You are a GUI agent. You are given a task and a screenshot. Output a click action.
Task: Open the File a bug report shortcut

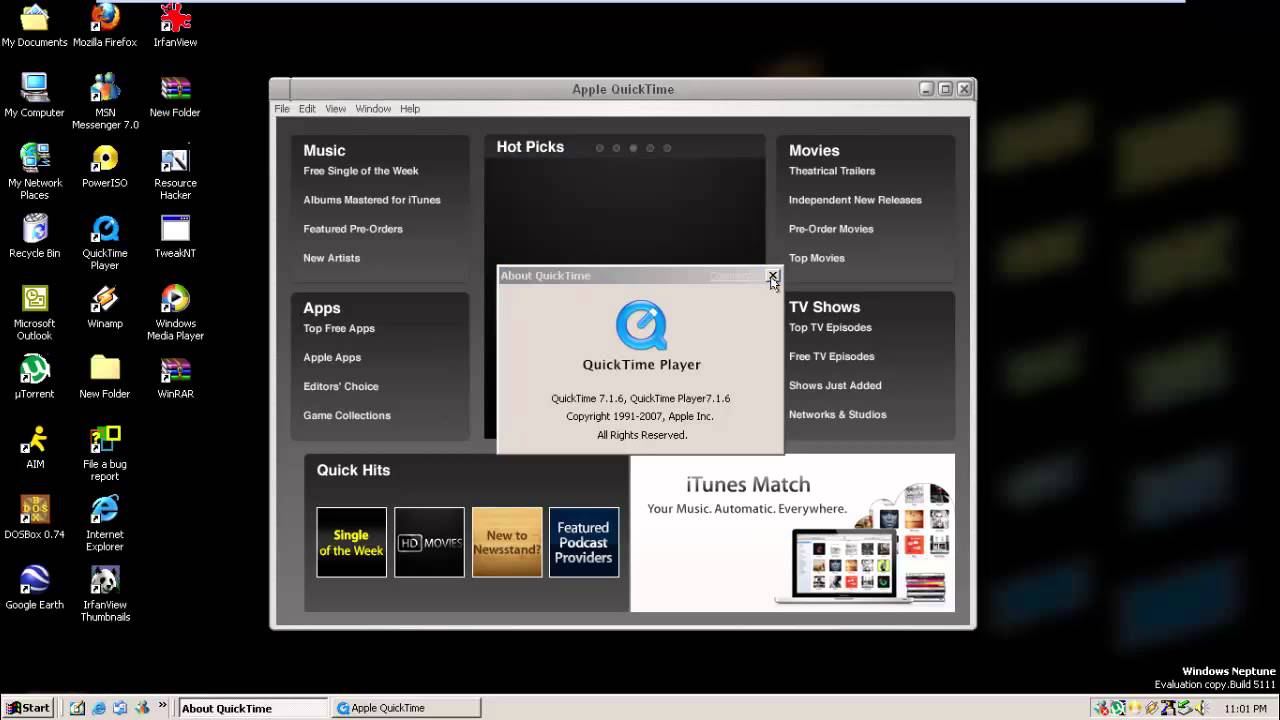(x=105, y=453)
